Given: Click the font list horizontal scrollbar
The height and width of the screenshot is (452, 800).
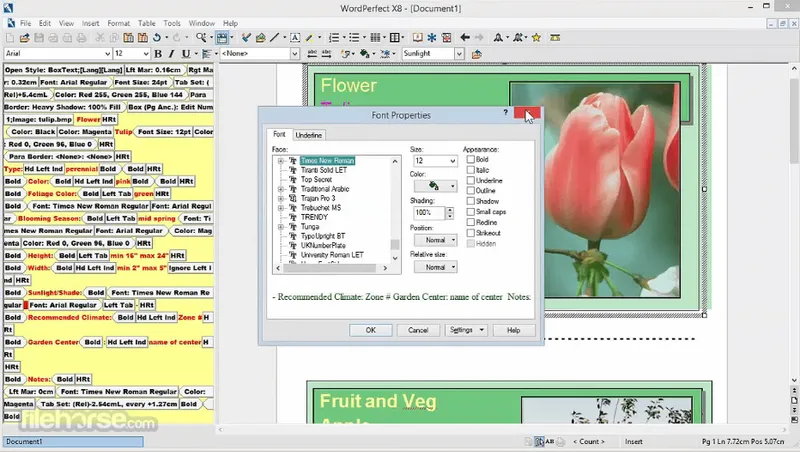Looking at the screenshot, I should tap(332, 268).
